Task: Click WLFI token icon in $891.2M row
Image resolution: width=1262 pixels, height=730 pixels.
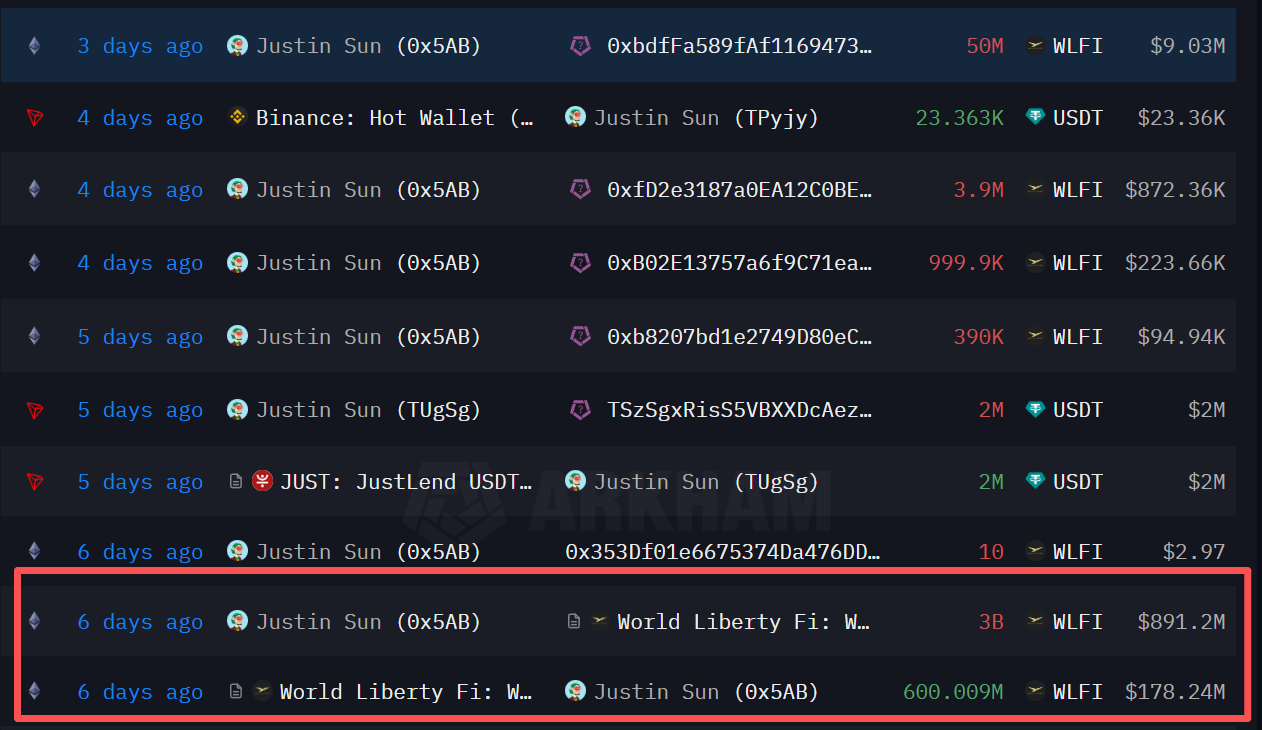Action: pyautogui.click(x=1035, y=621)
